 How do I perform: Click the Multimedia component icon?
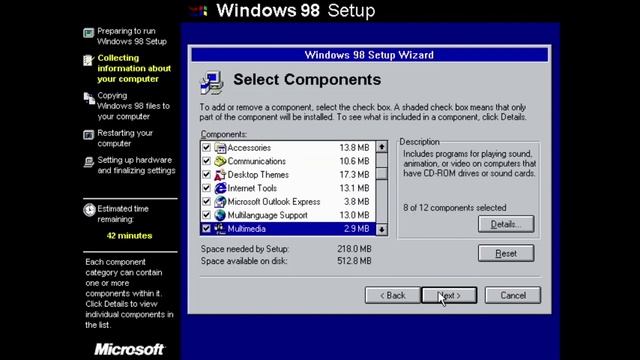pos(220,229)
